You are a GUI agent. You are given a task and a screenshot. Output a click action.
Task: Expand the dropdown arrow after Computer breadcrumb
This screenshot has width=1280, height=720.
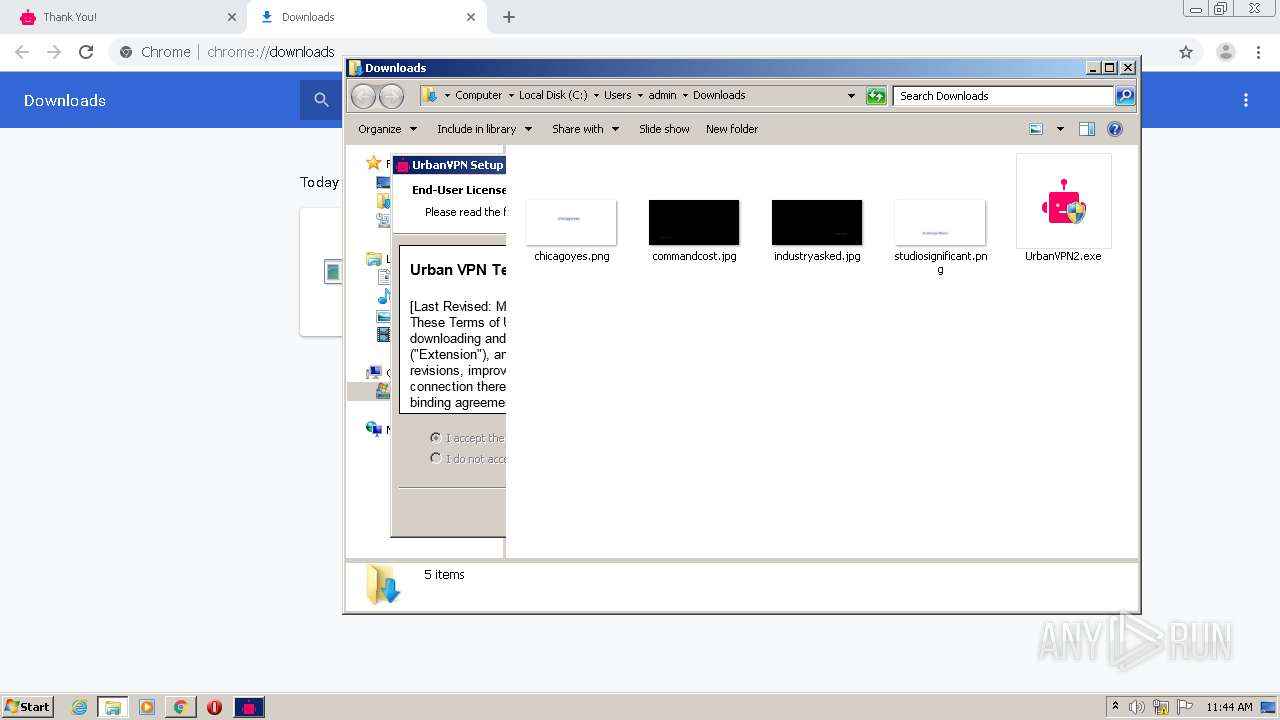coord(510,96)
